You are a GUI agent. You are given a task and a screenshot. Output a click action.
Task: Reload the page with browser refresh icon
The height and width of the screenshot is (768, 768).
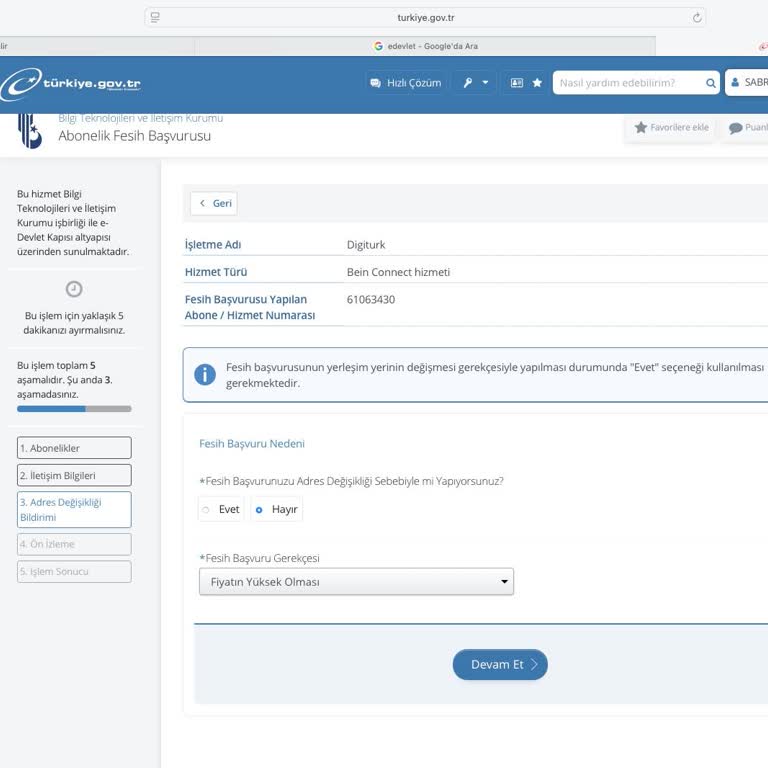pyautogui.click(x=697, y=18)
